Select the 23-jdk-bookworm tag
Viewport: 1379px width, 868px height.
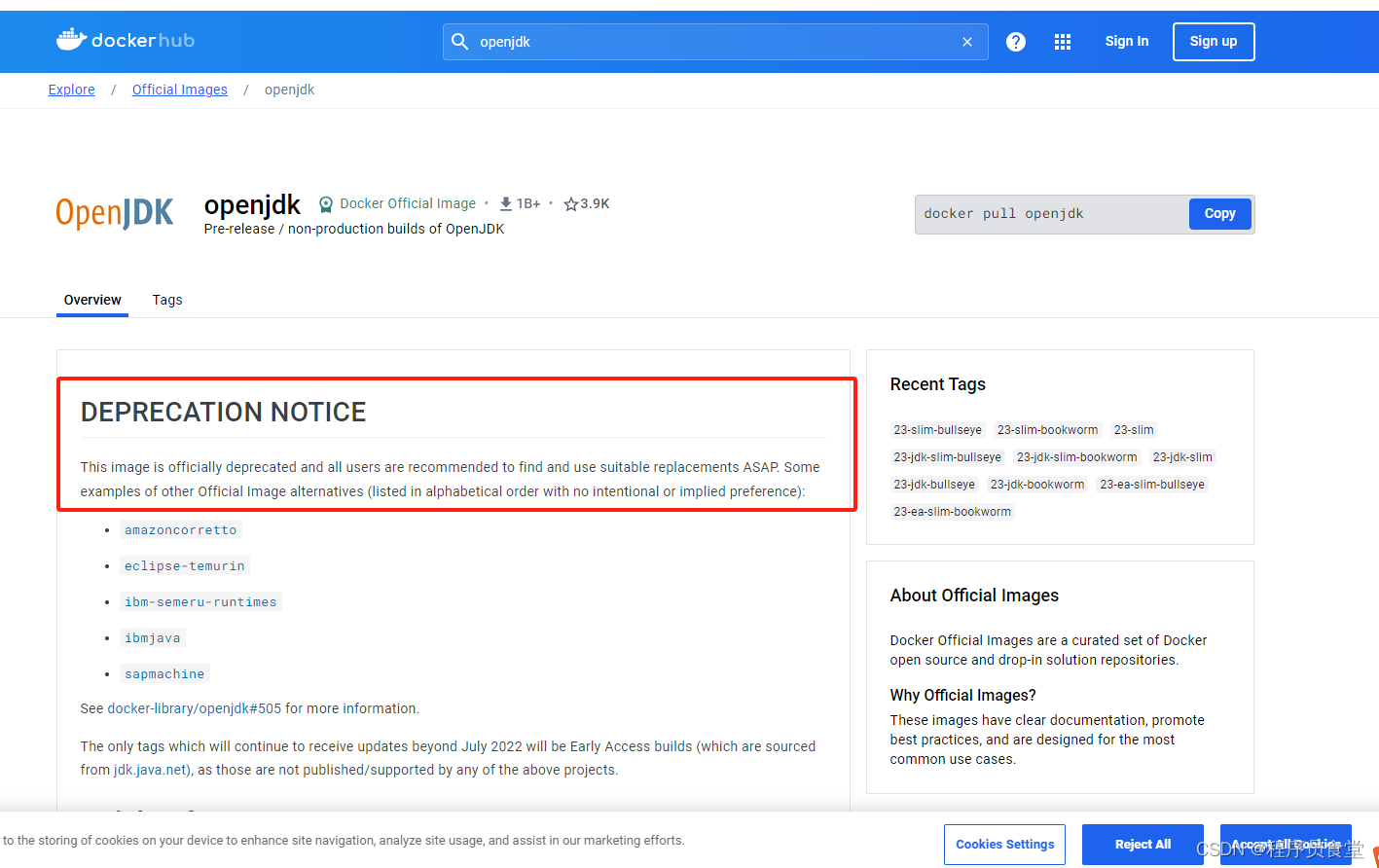[1037, 485]
